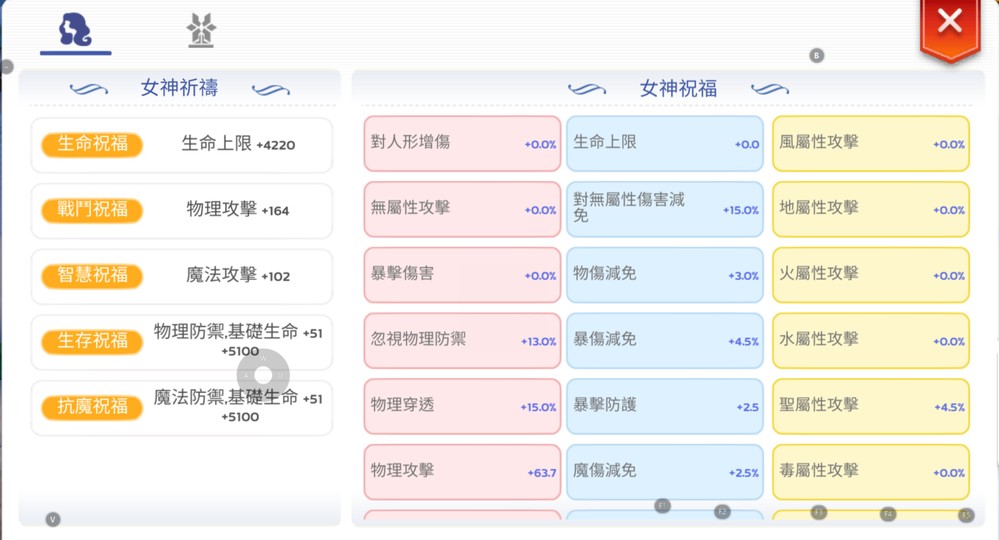Select the 物理穿透 pink stat card
This screenshot has width=999, height=540.
point(462,406)
